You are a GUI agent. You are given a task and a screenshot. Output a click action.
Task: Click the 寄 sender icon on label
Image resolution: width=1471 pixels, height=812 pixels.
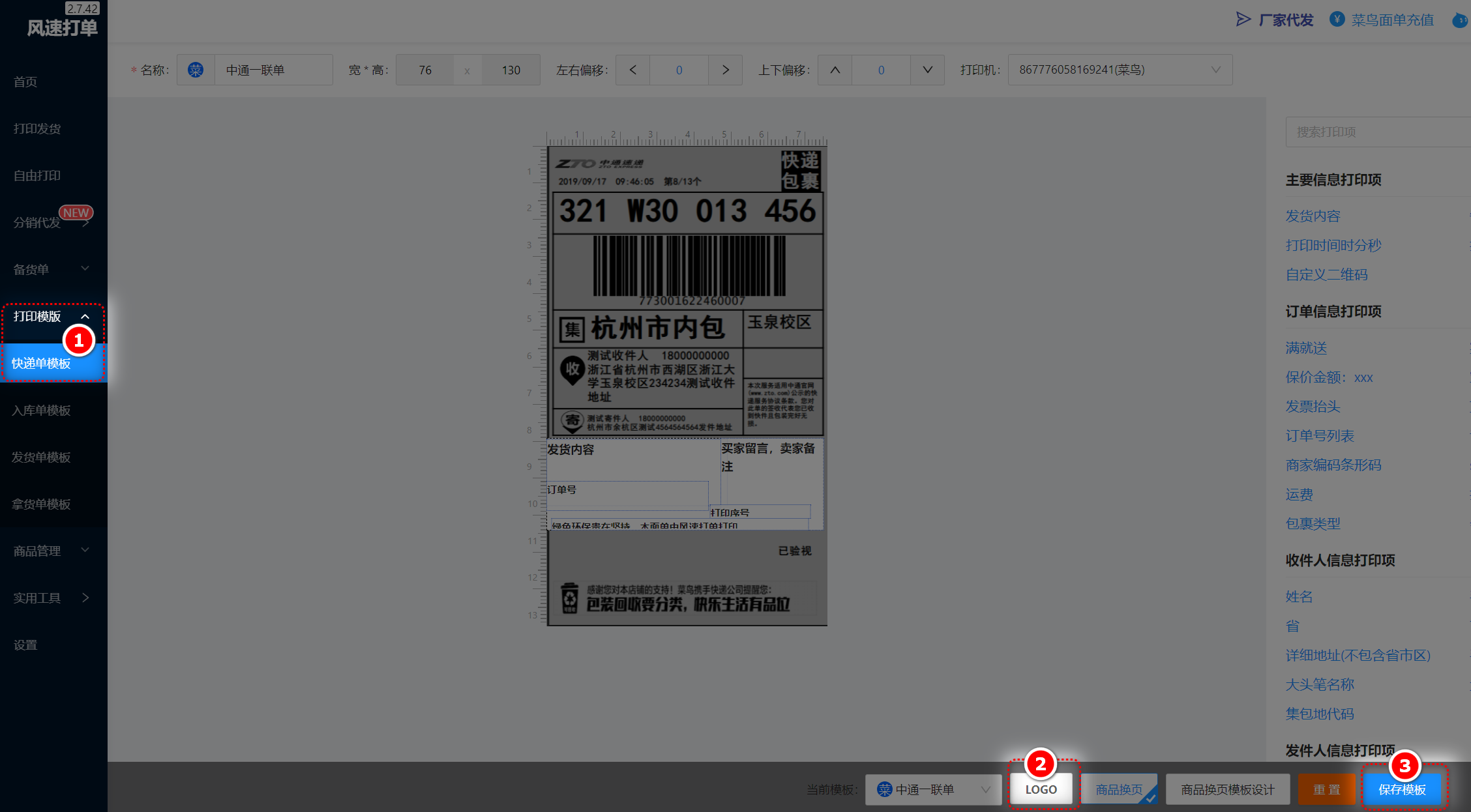coord(572,421)
